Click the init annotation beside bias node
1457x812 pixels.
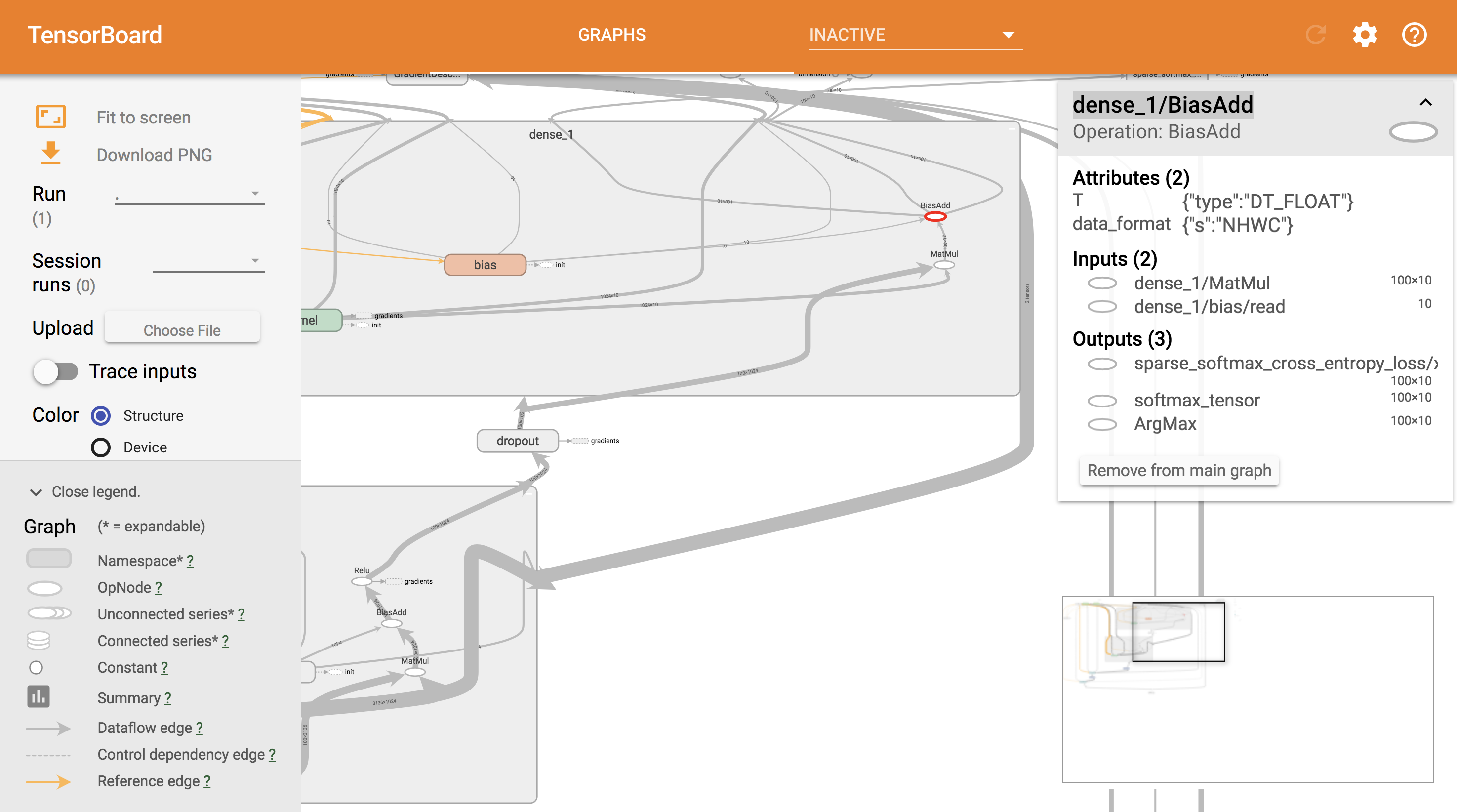point(560,265)
